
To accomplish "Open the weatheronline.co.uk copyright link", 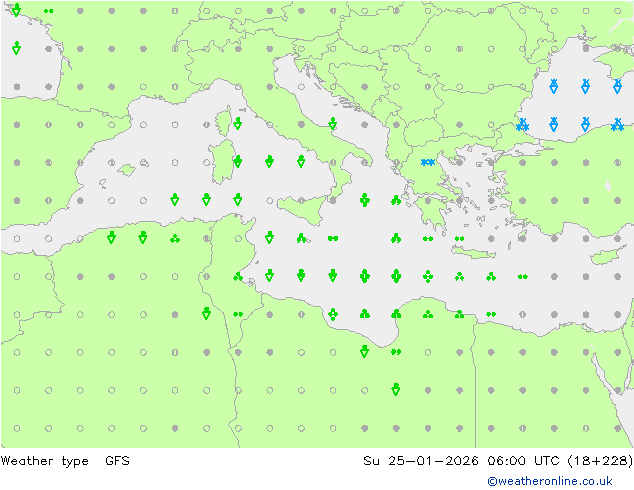I will click(550, 481).
